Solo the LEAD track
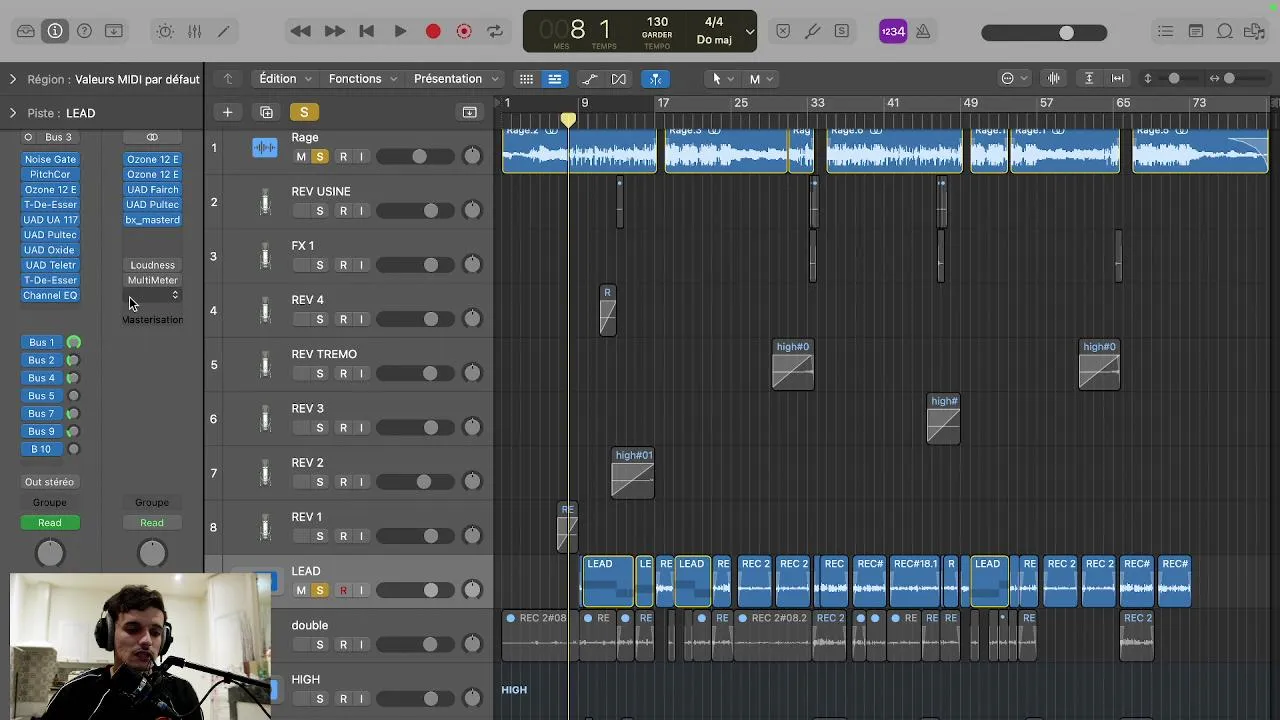The width and height of the screenshot is (1280, 720). (320, 591)
